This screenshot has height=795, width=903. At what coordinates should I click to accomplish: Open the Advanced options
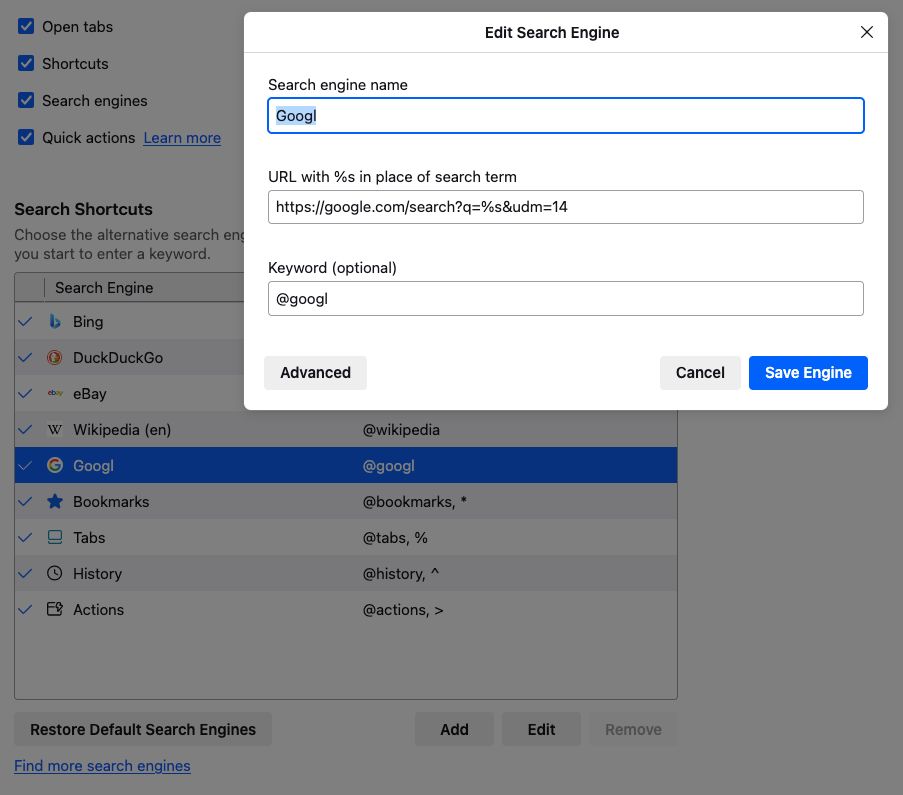[x=315, y=372]
